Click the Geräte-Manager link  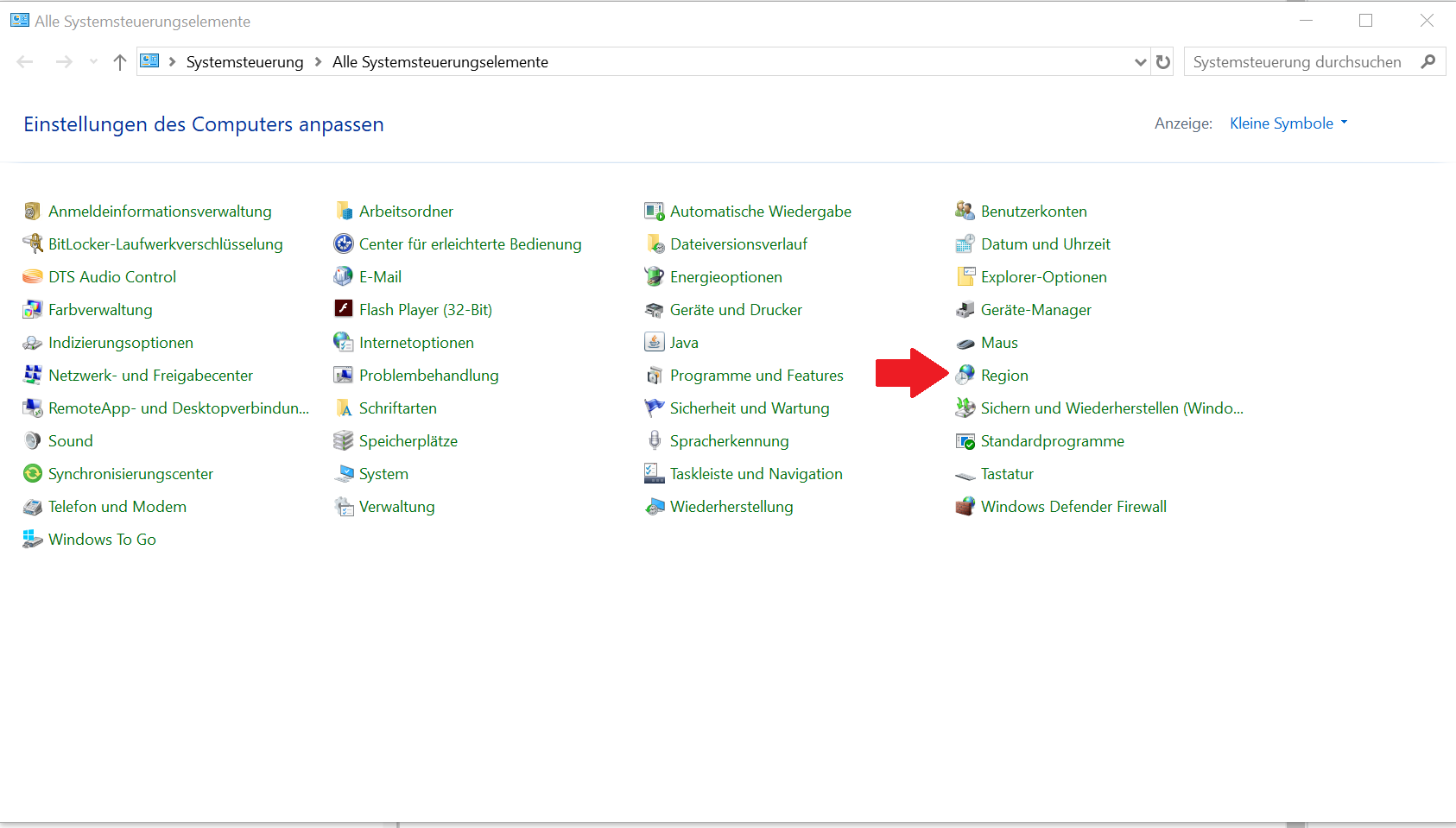1035,310
